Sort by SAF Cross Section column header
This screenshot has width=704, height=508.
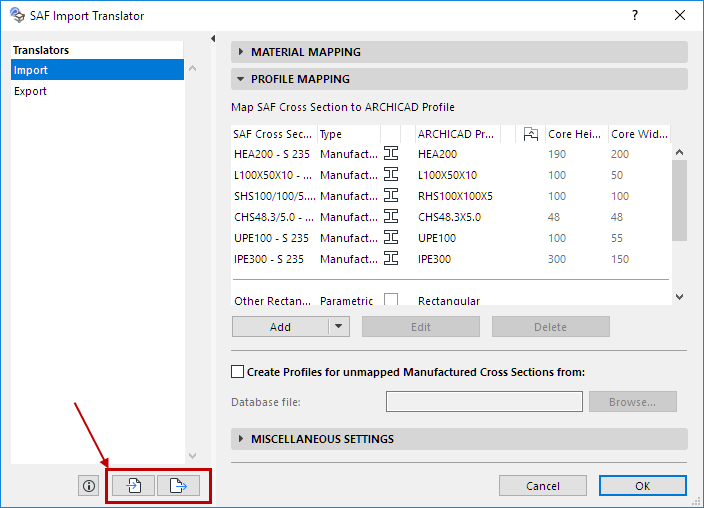point(274,134)
